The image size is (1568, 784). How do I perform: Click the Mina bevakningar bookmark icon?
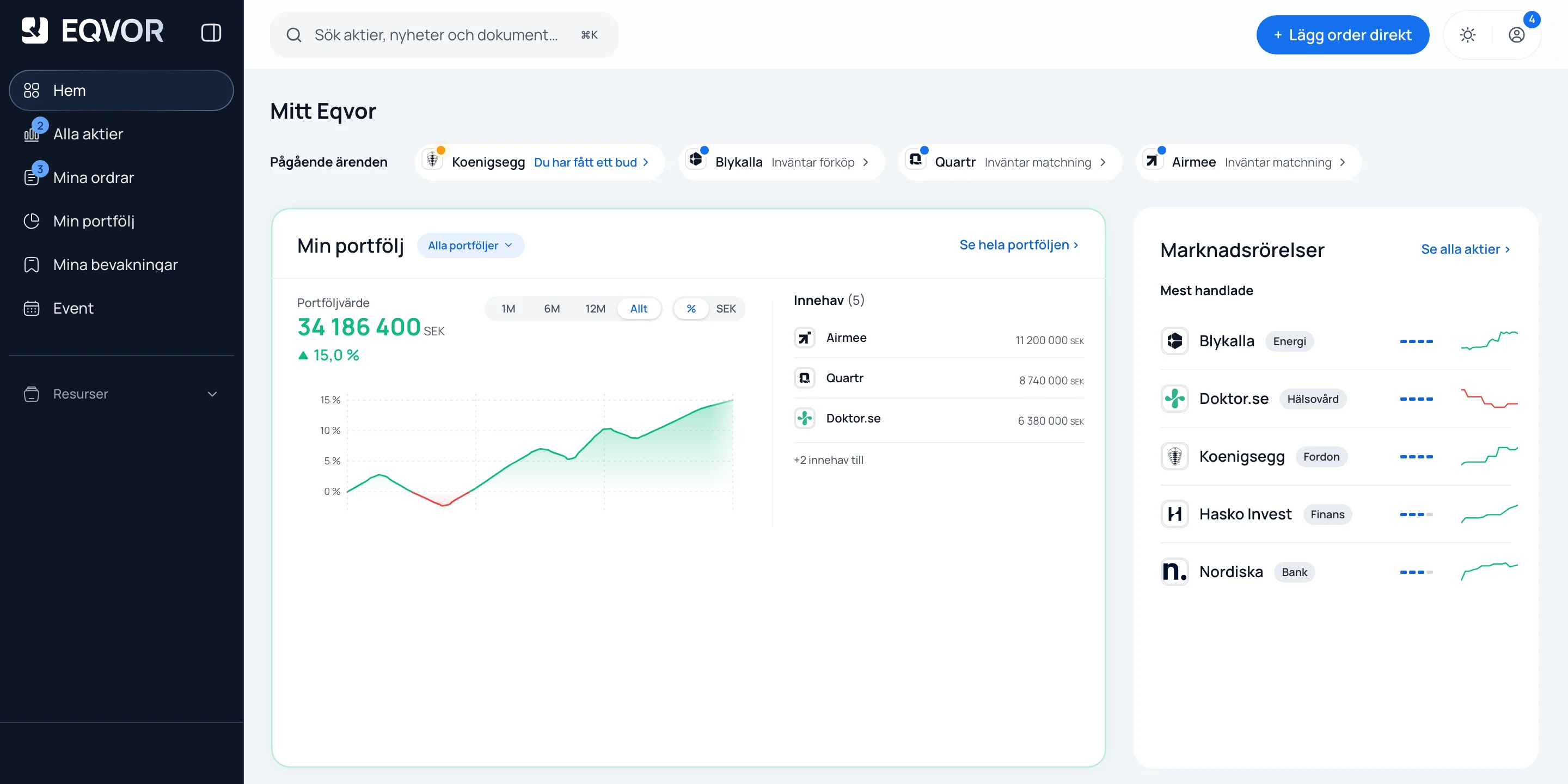pos(31,265)
